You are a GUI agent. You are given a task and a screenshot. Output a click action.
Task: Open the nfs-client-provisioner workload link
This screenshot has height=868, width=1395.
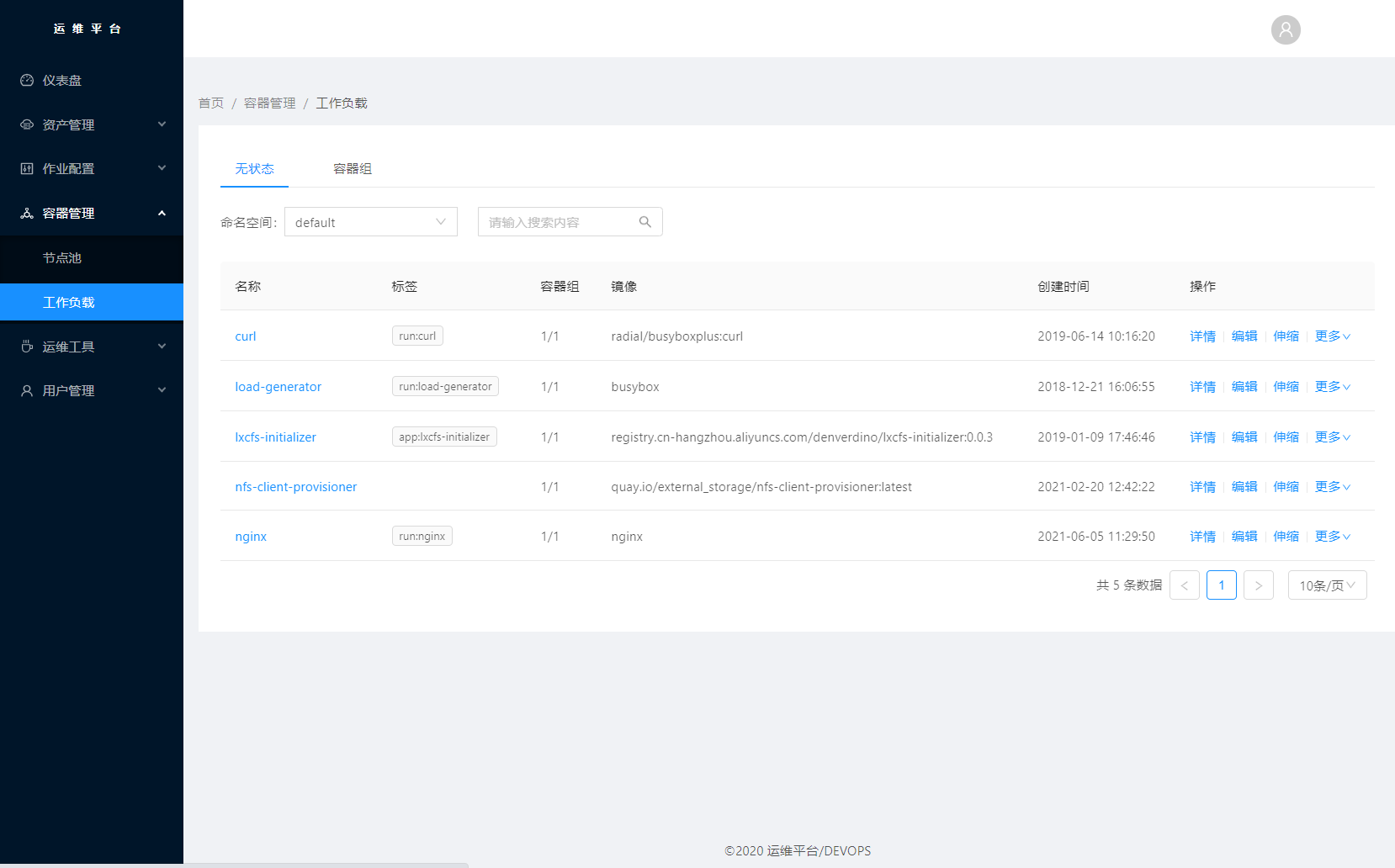[x=296, y=487]
